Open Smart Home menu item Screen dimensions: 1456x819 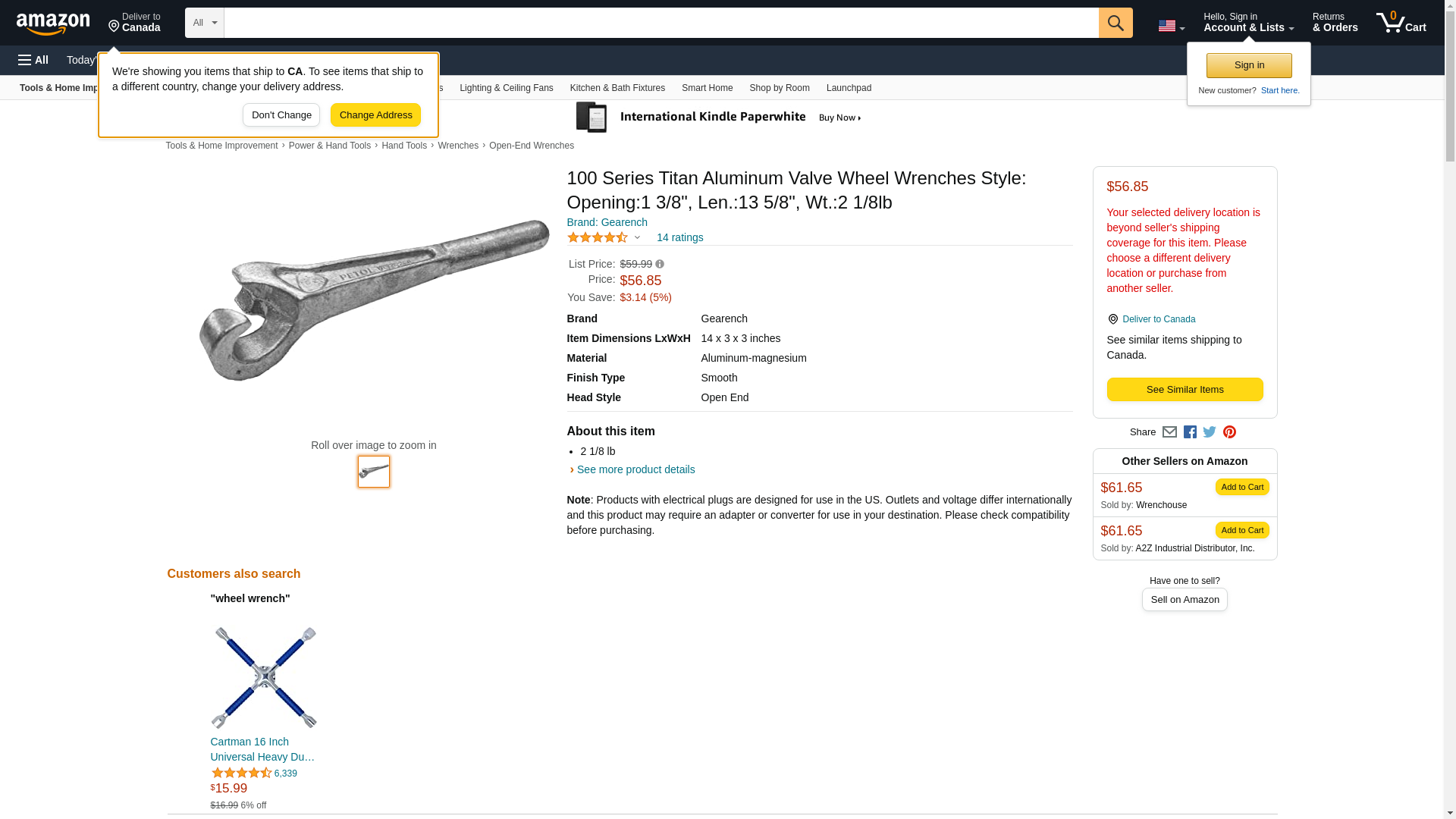pyautogui.click(x=707, y=88)
